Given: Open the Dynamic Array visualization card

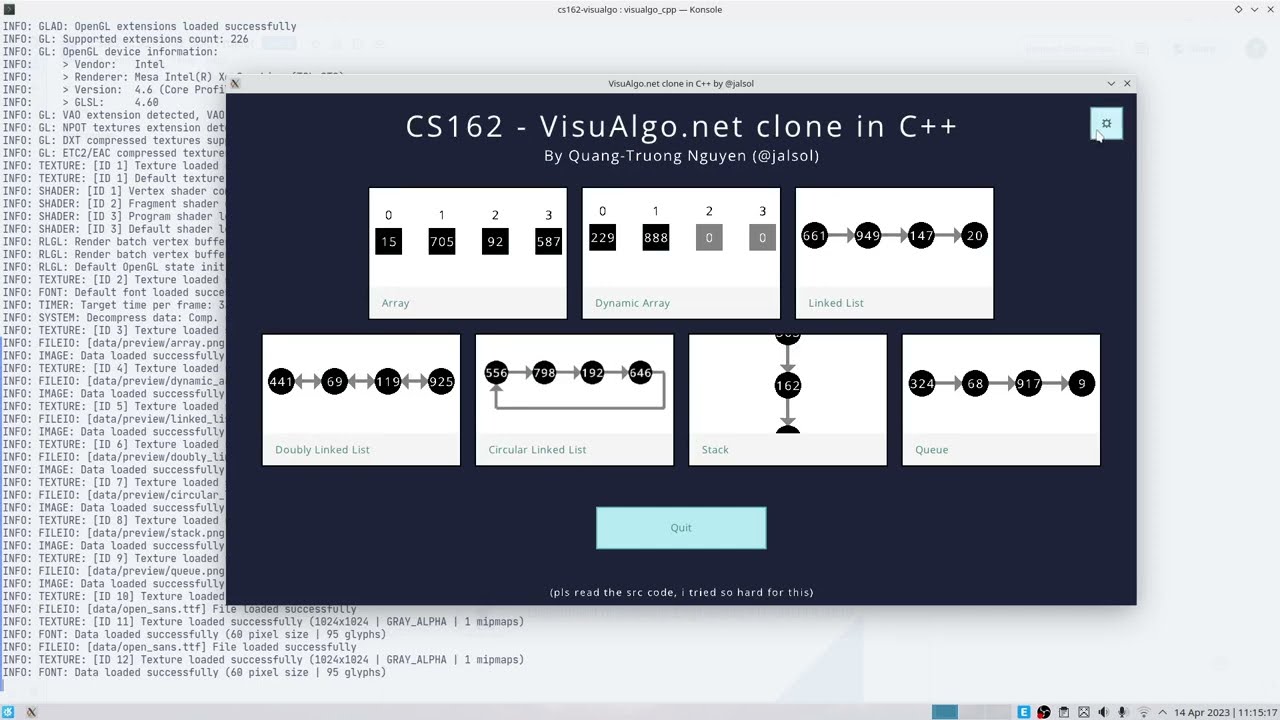Looking at the screenshot, I should pyautogui.click(x=681, y=253).
